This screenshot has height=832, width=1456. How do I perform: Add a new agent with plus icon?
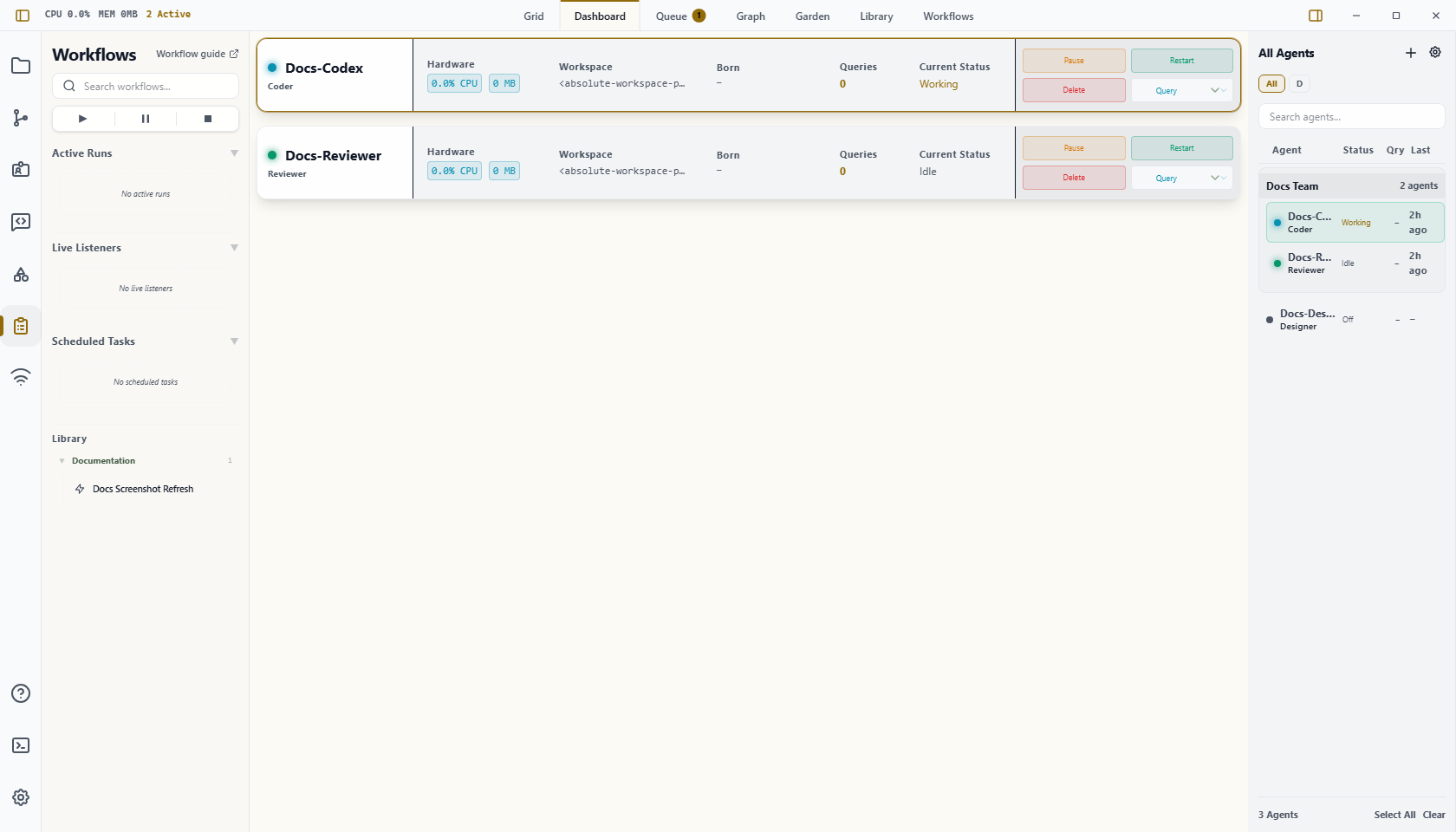[x=1411, y=53]
